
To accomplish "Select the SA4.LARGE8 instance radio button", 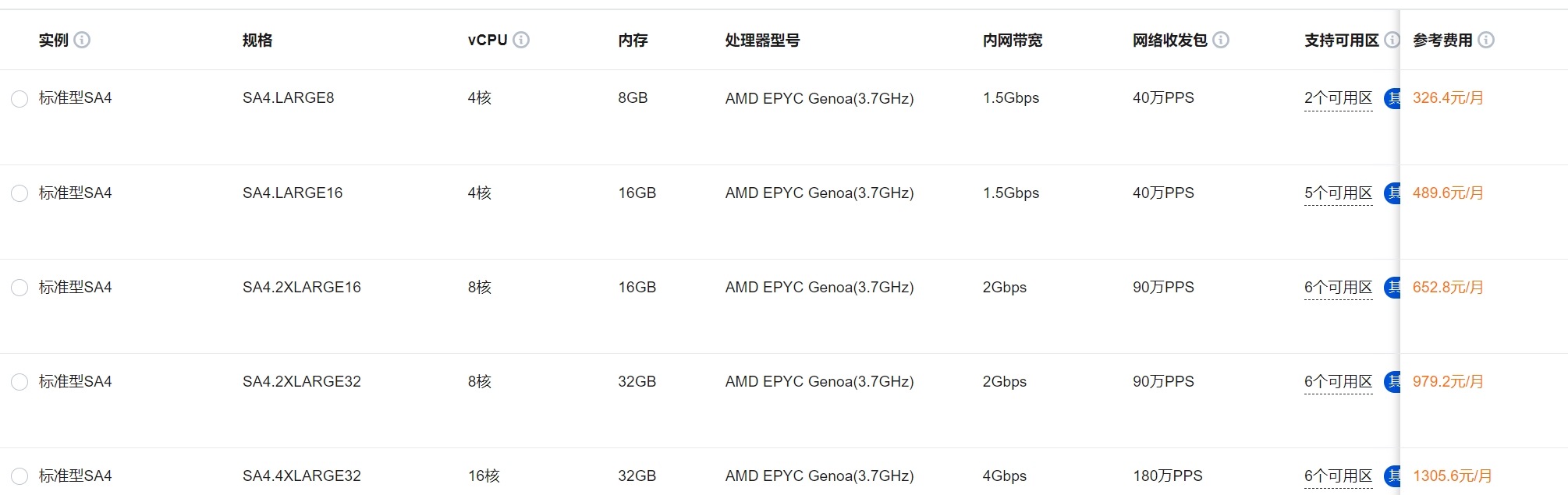I will 20,99.
